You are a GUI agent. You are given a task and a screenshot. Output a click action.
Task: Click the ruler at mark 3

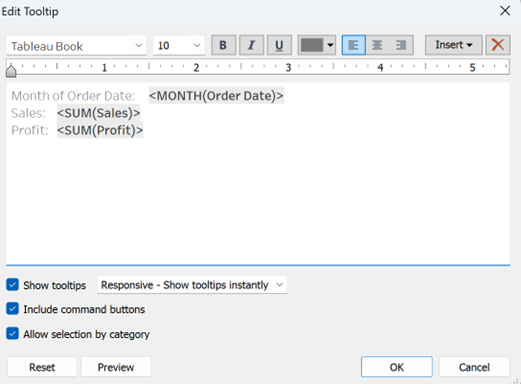coord(288,68)
